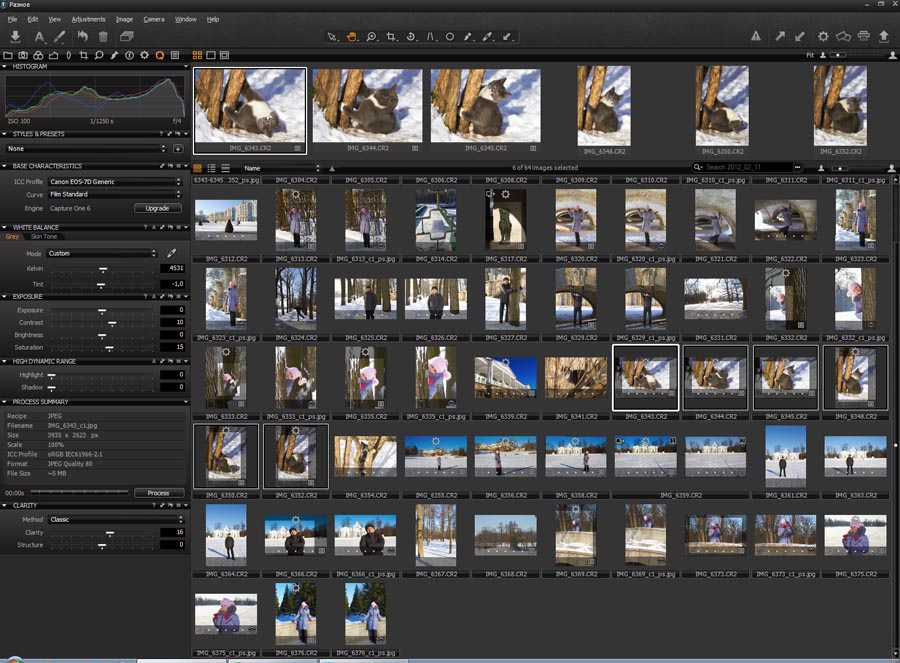Switch viewer to multi-view grid mode
The height and width of the screenshot is (663, 900).
pyautogui.click(x=197, y=55)
